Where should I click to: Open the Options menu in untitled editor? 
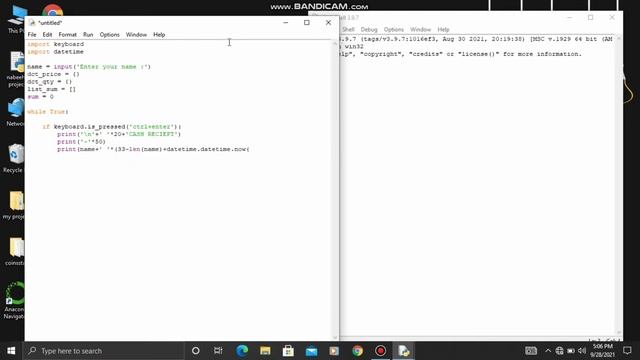pos(109,35)
